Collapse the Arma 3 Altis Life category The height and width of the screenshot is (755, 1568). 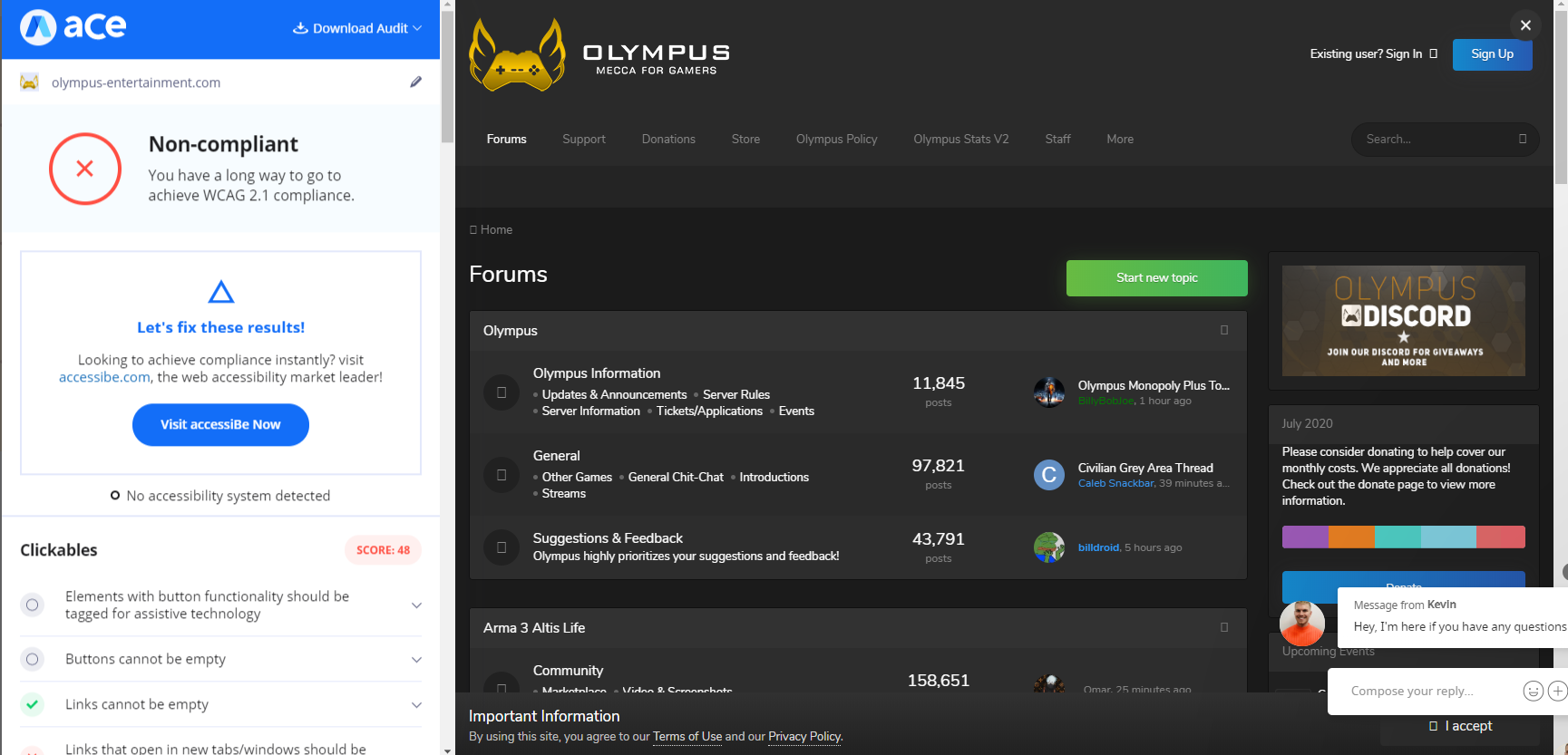click(1224, 627)
